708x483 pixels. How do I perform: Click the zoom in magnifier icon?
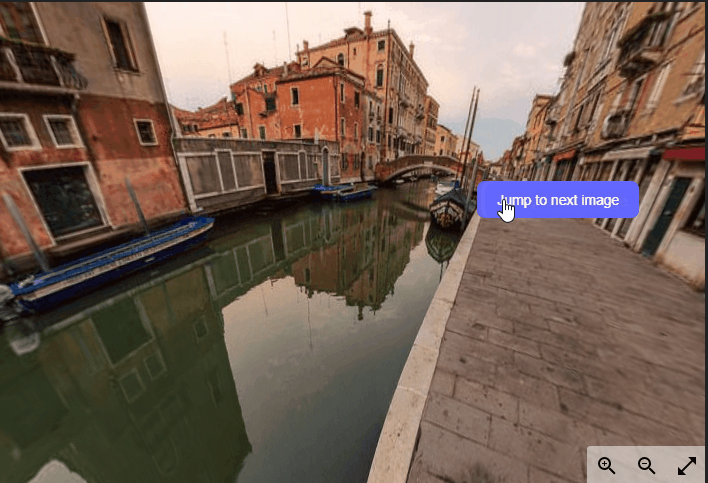[606, 465]
